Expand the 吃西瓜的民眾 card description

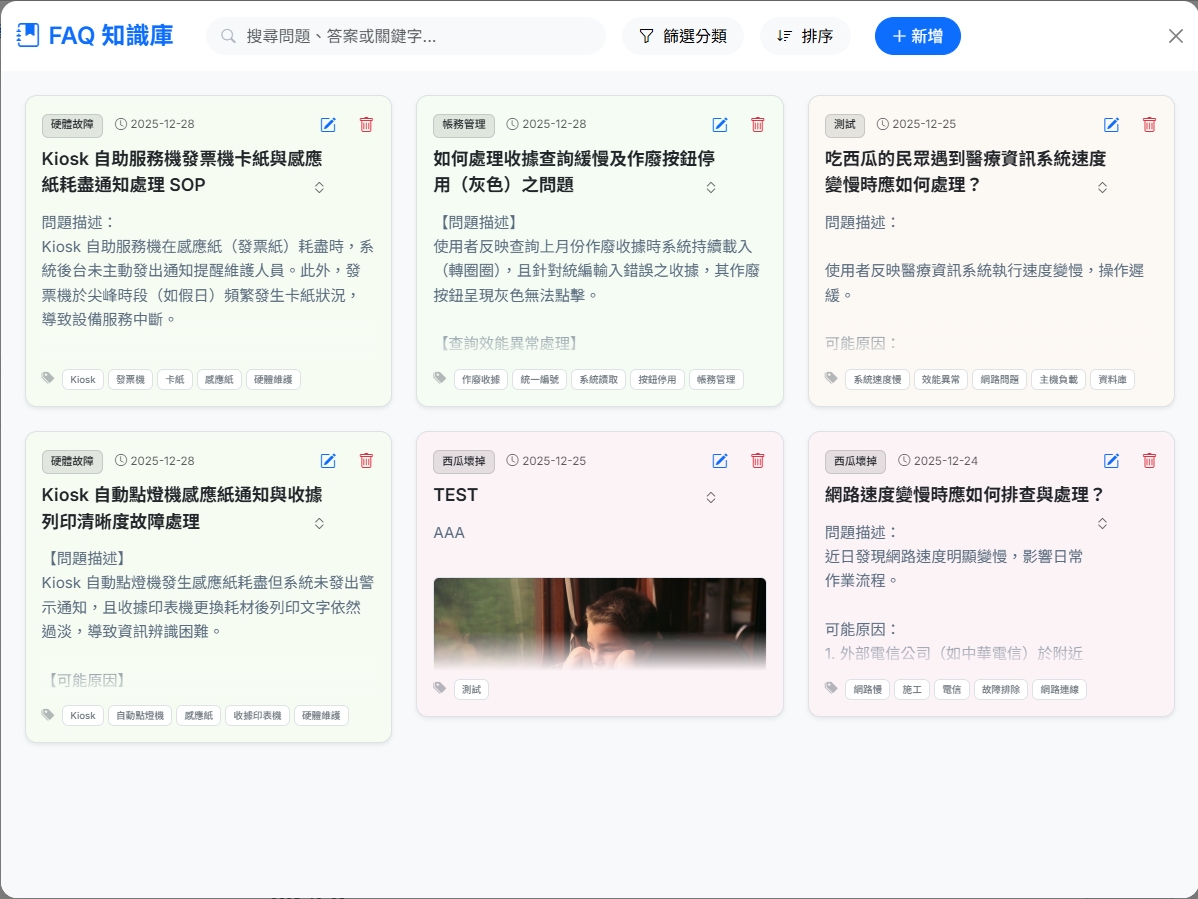[x=1102, y=186]
